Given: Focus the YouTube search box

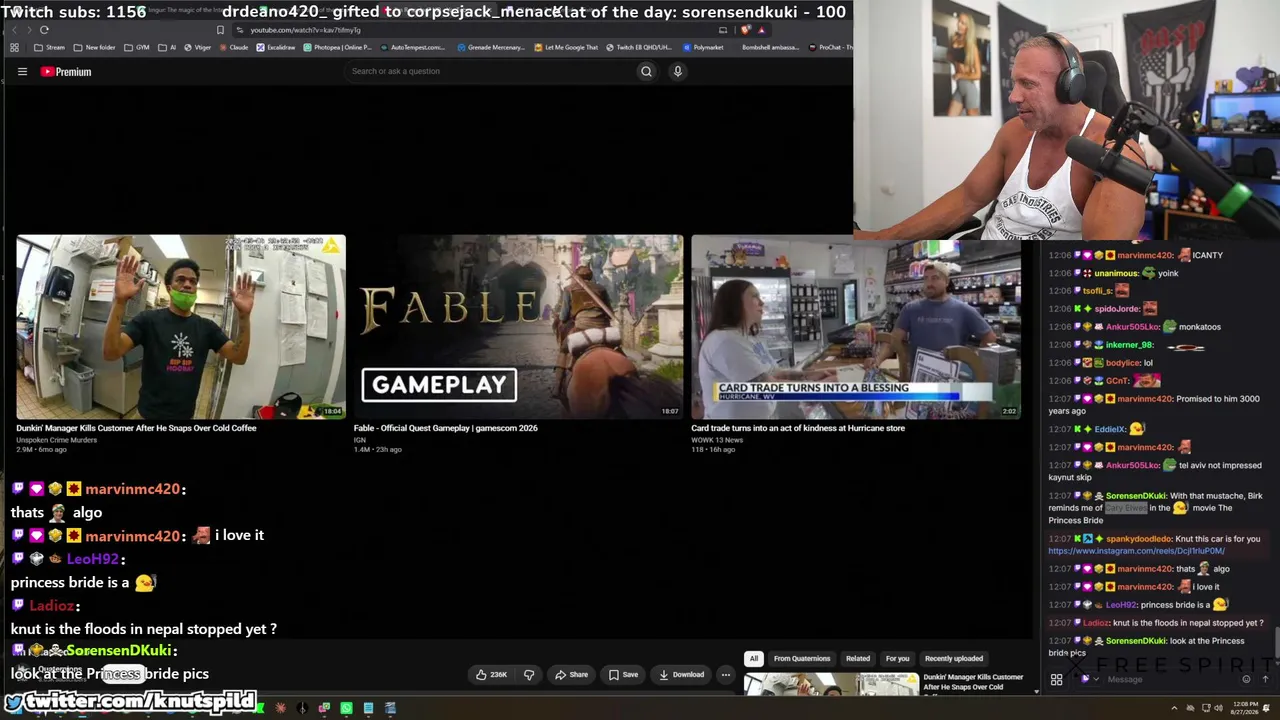Looking at the screenshot, I should point(490,71).
